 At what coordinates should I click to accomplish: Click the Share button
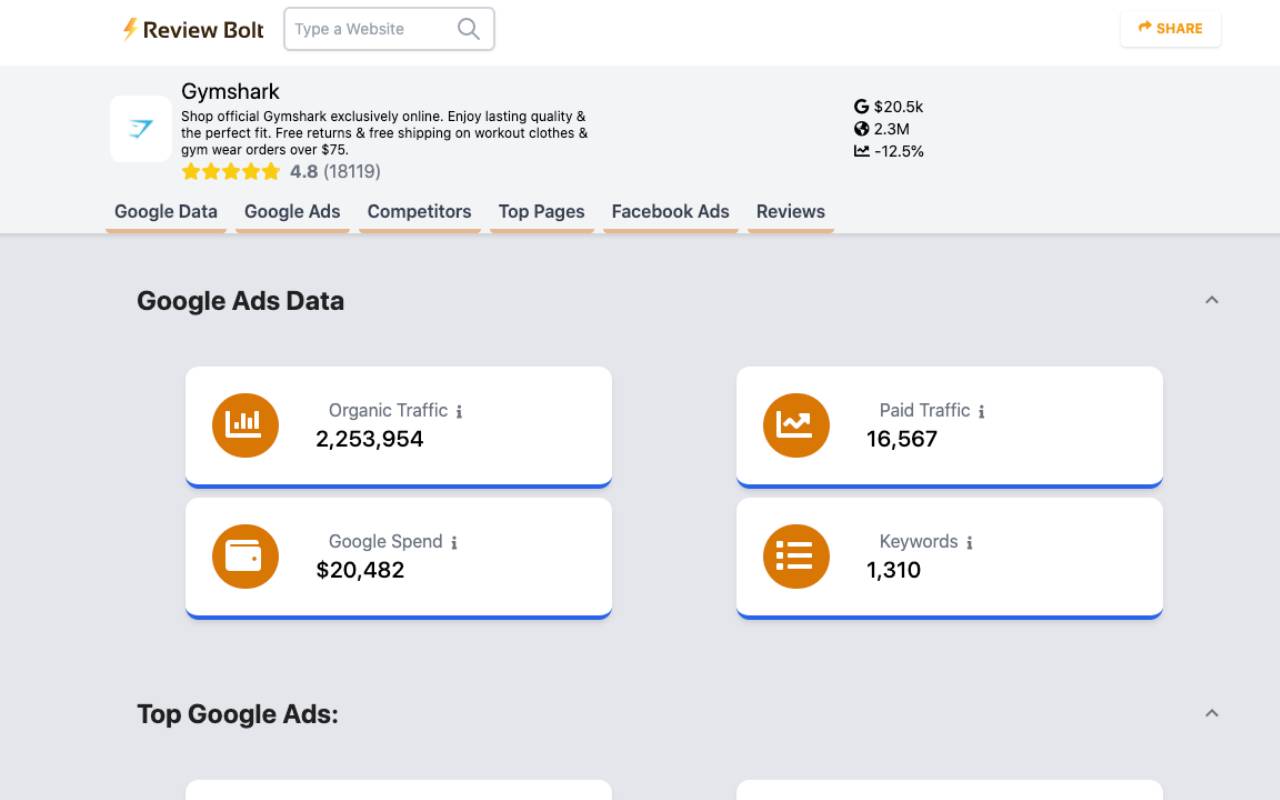[1170, 28]
